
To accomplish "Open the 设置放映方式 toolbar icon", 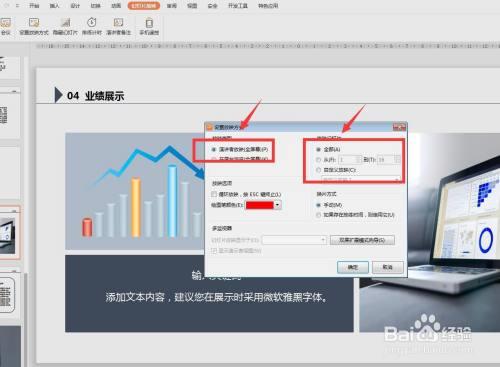I will (x=34, y=26).
